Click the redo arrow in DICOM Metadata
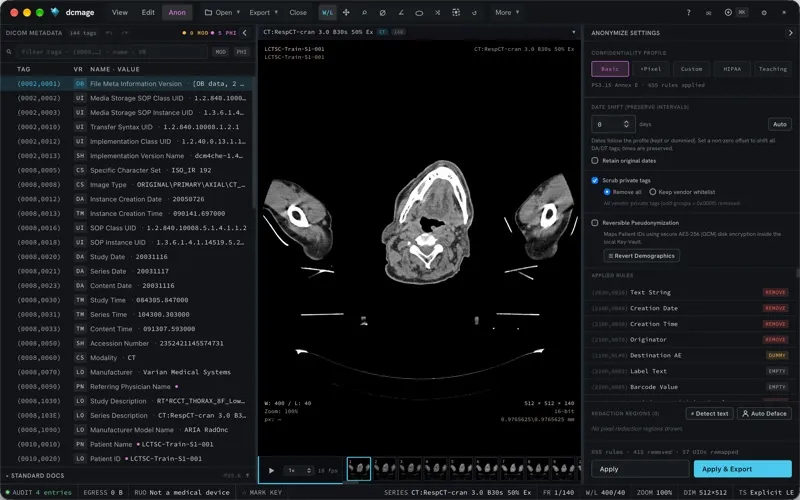800x500 pixels. [124, 33]
